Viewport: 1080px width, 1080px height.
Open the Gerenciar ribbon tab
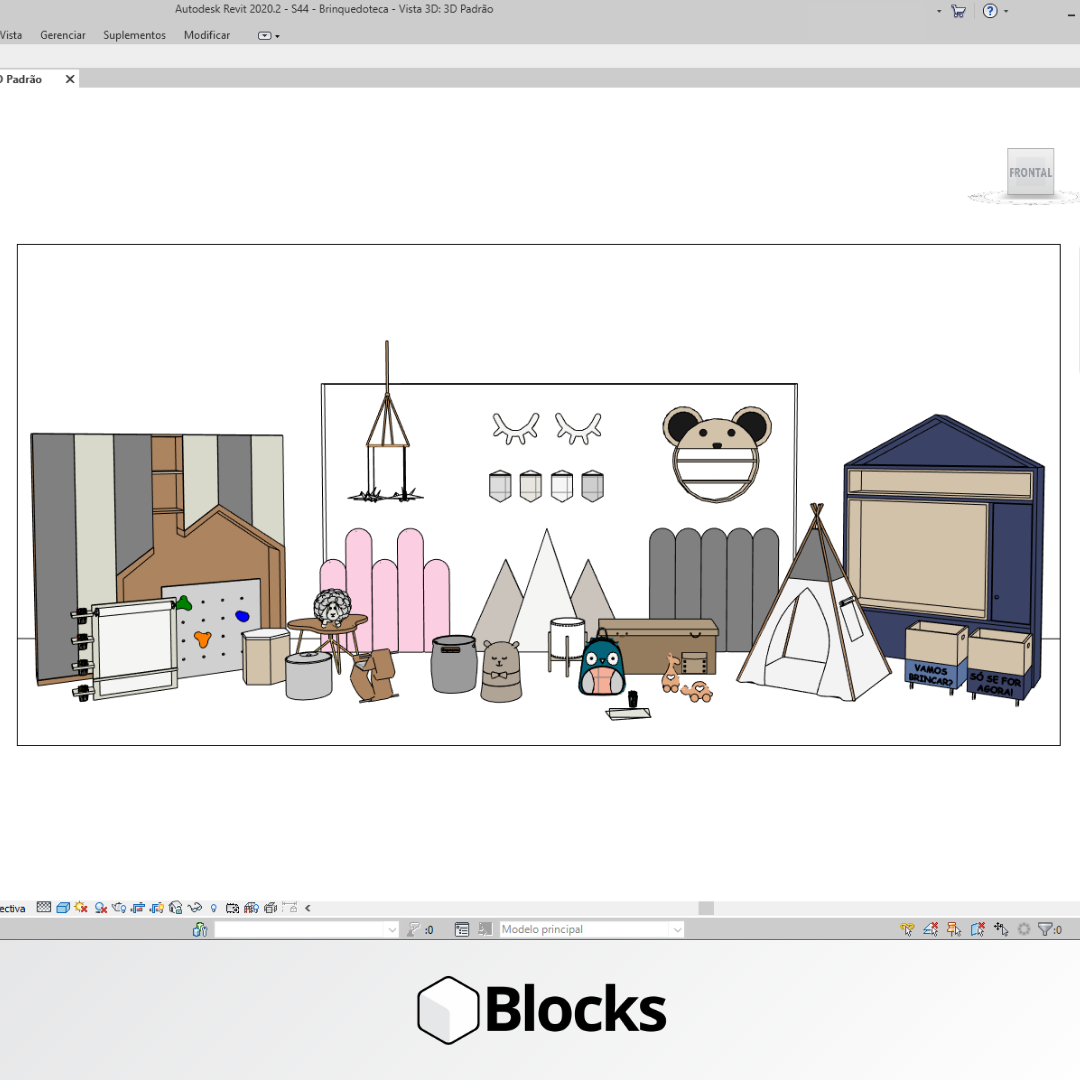63,35
